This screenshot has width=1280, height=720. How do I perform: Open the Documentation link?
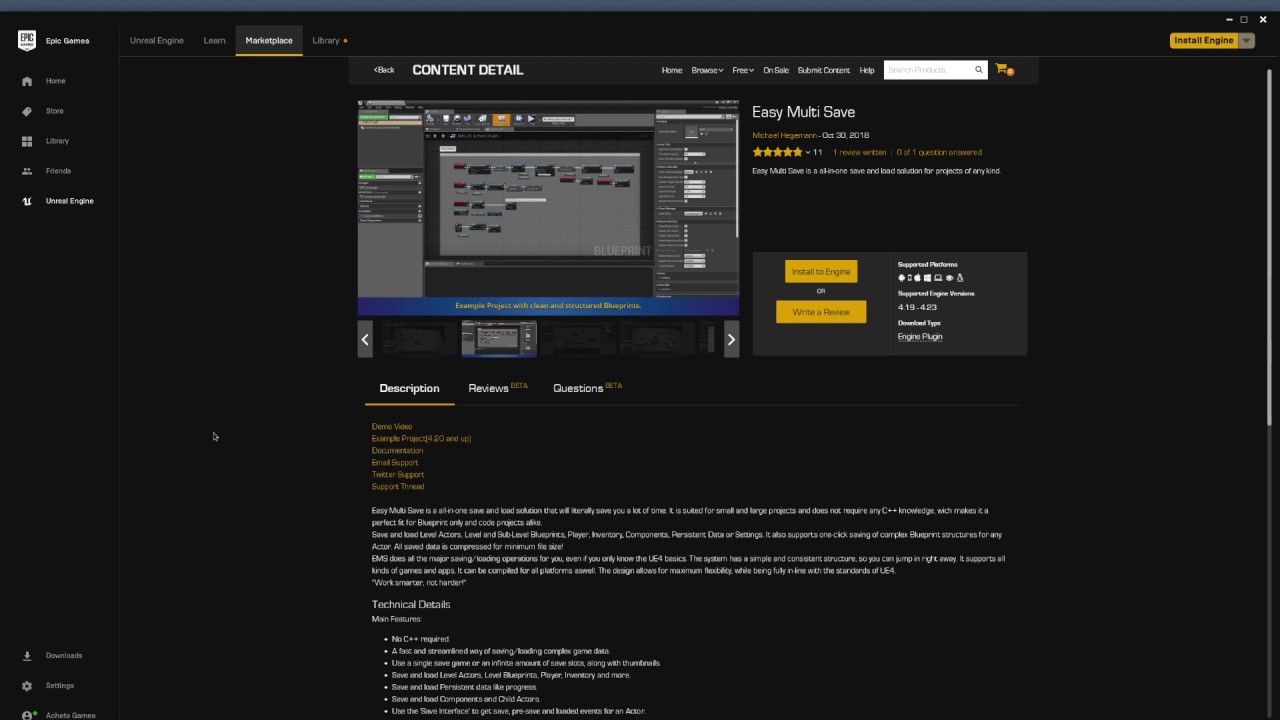(397, 450)
